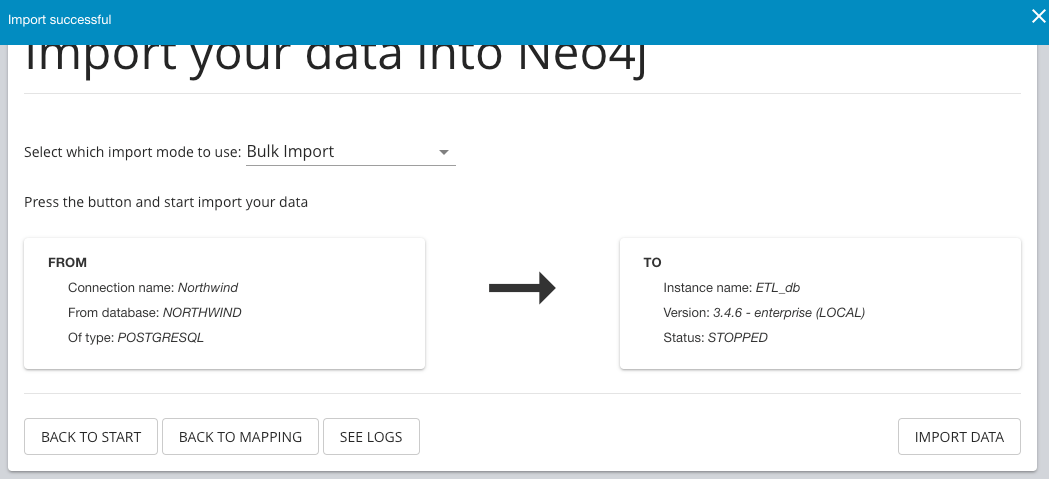Click the TO card heading

[652, 263]
